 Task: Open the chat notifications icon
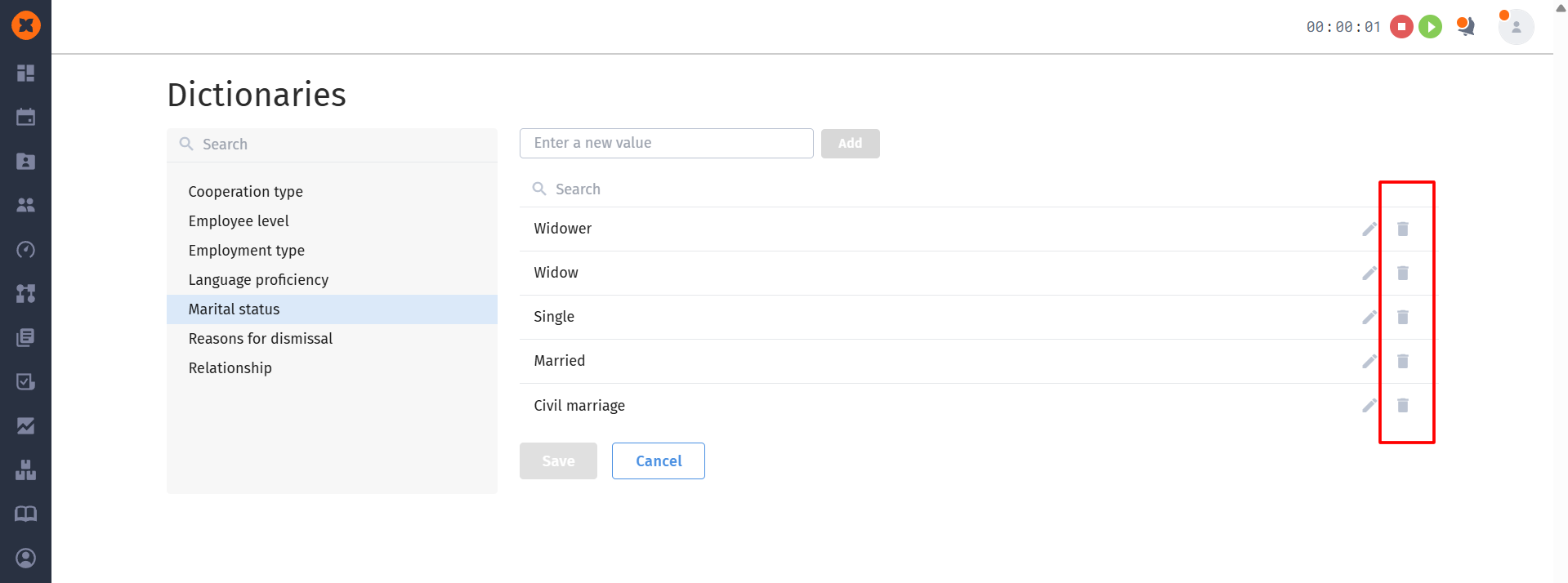(x=1466, y=27)
